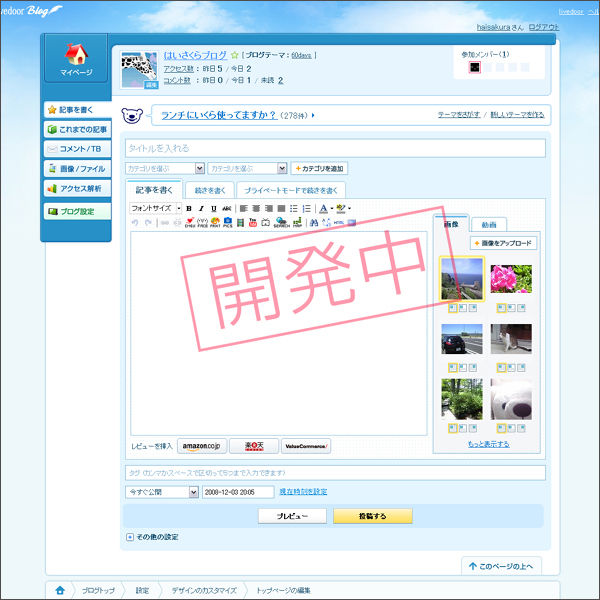600x600 pixels.
Task: Open the PAINT palette tool
Action: coord(215,222)
